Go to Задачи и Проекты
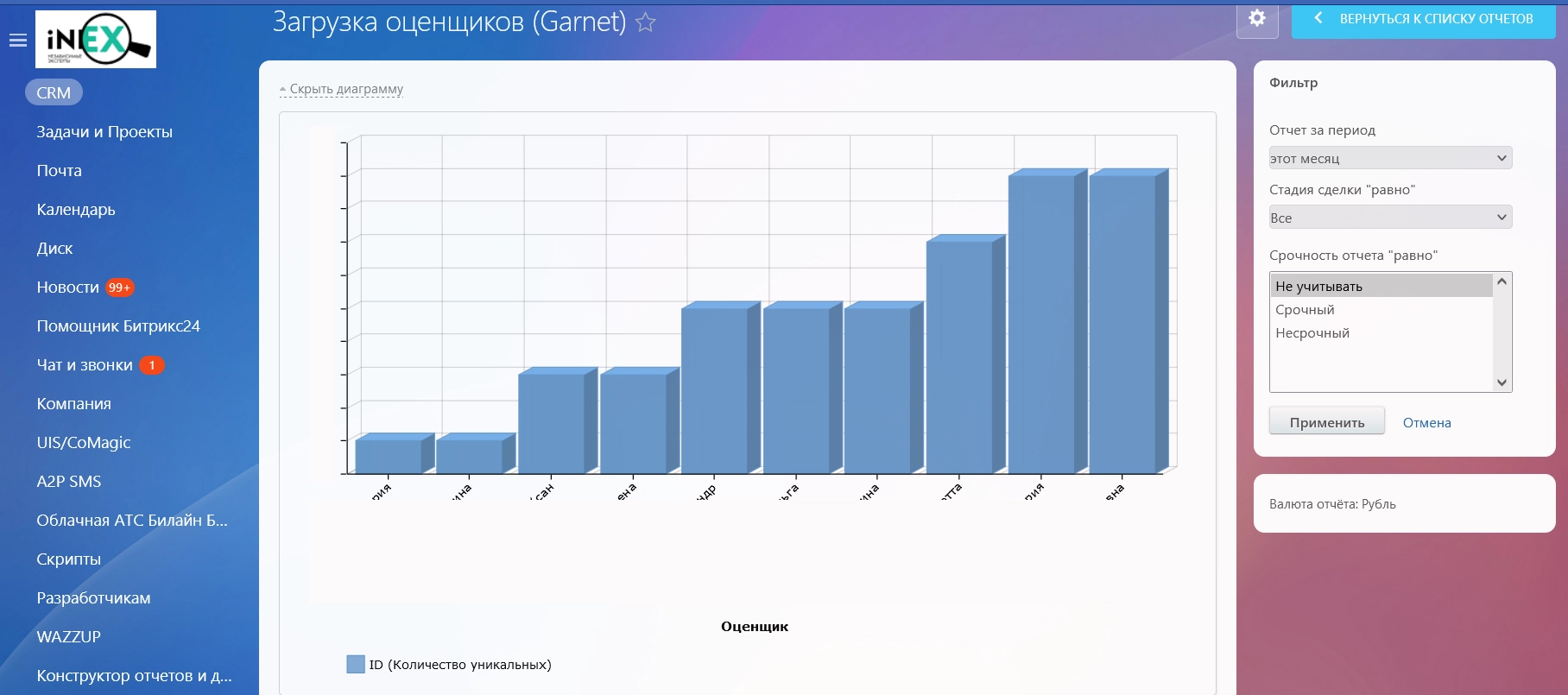 (104, 131)
